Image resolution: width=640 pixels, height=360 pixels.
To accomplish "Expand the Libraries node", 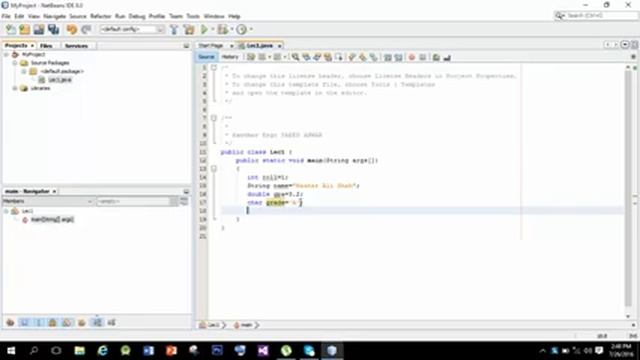I will (15, 88).
